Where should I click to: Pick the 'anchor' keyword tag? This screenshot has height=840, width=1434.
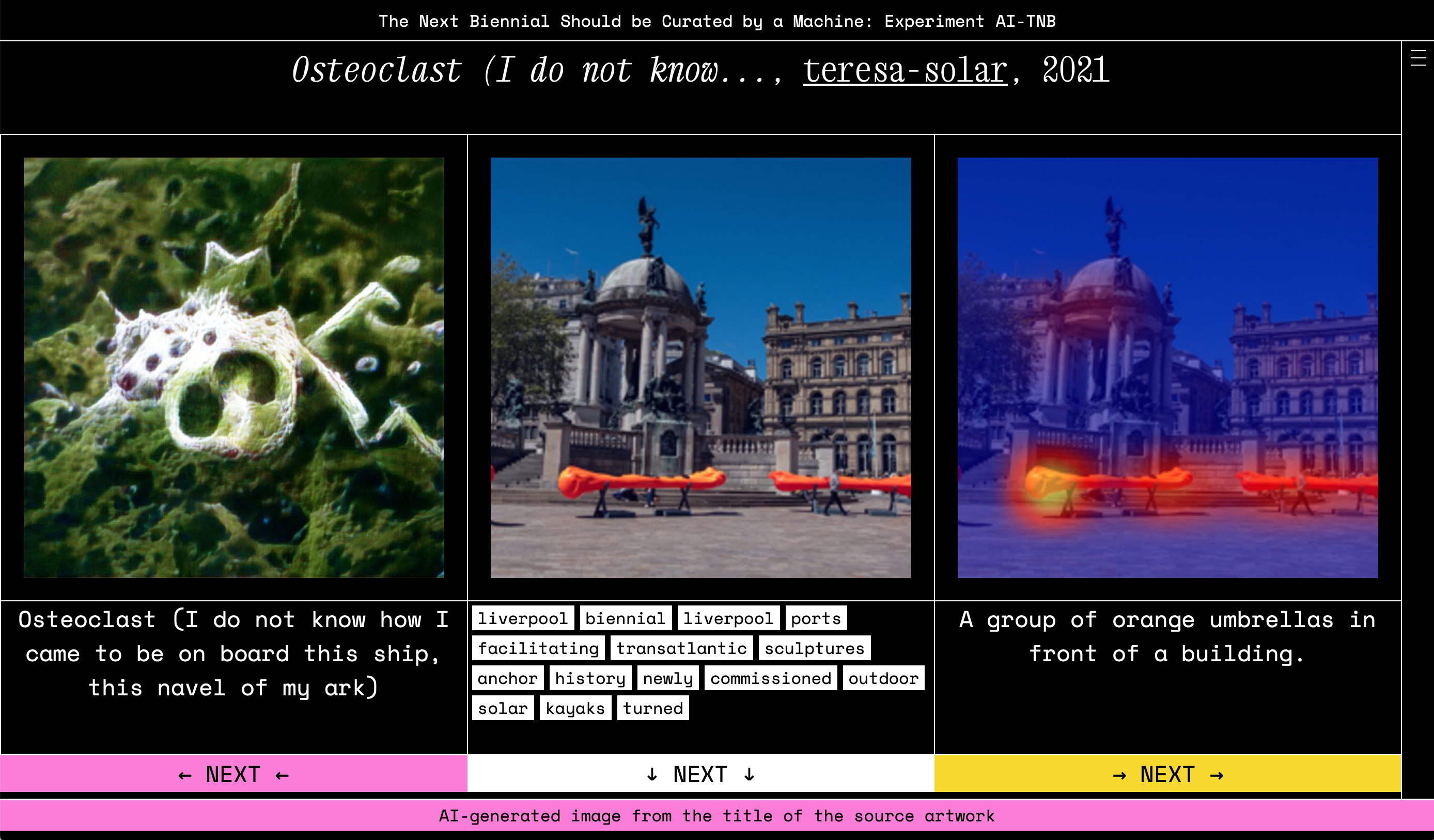pyautogui.click(x=508, y=678)
